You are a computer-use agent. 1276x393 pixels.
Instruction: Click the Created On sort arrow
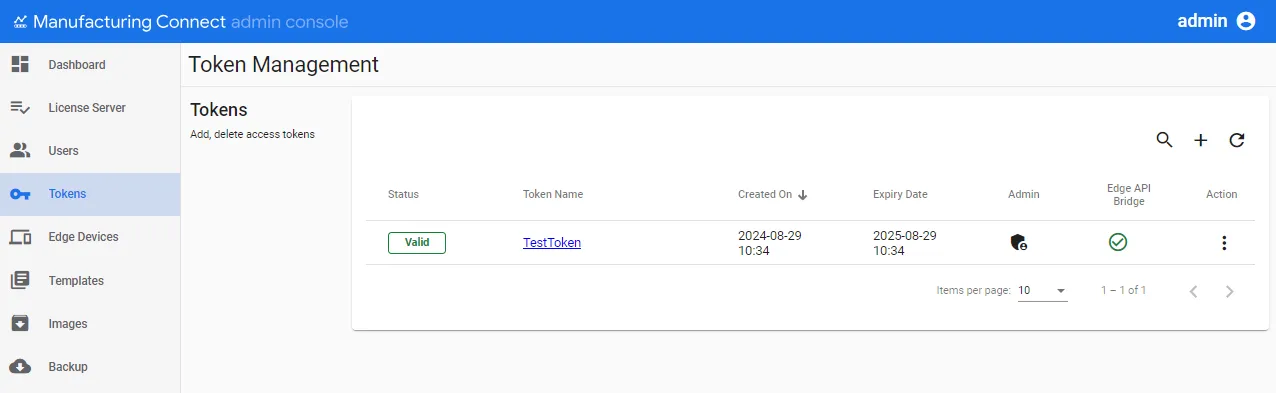802,195
